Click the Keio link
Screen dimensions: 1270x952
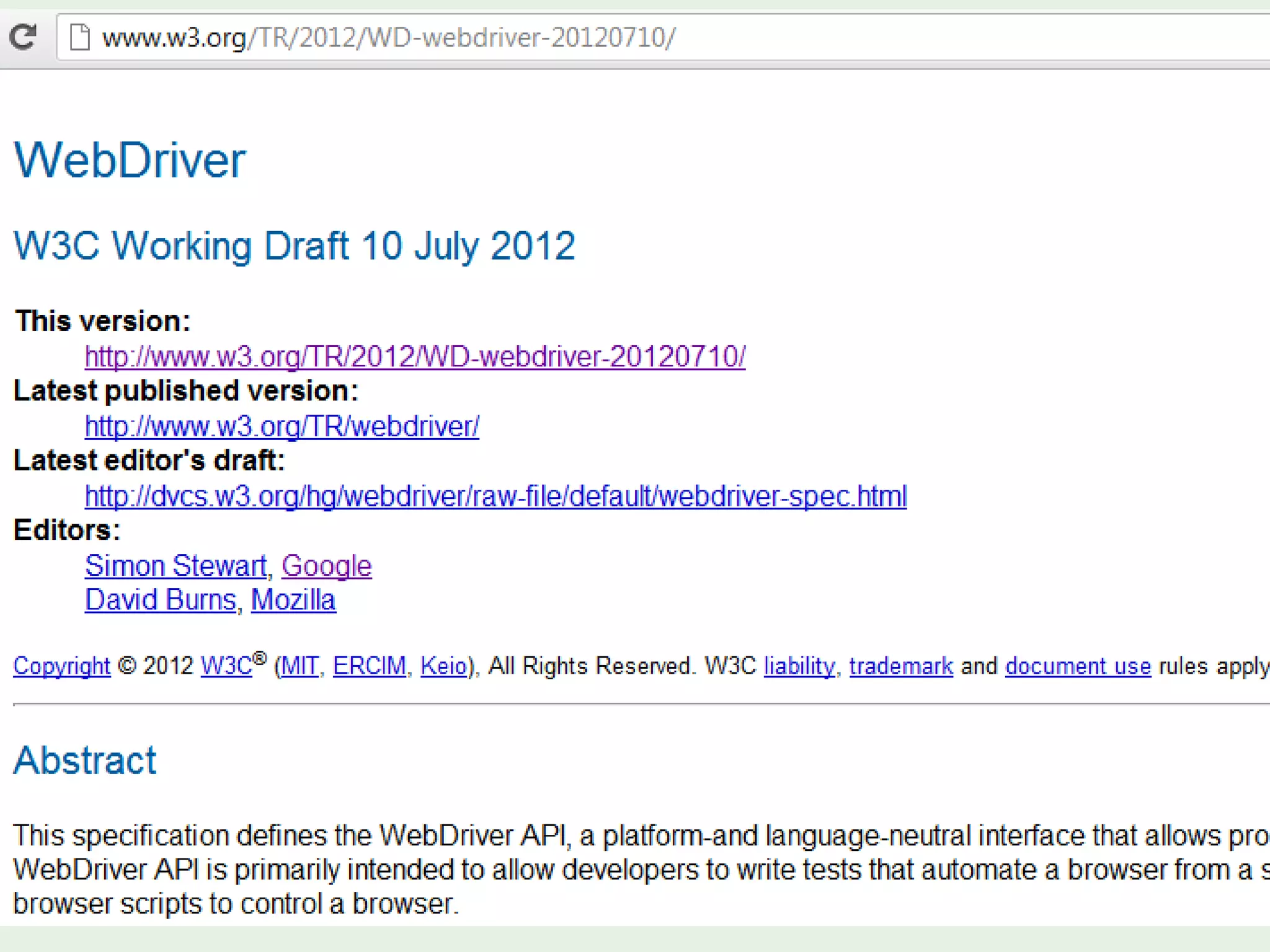click(443, 666)
